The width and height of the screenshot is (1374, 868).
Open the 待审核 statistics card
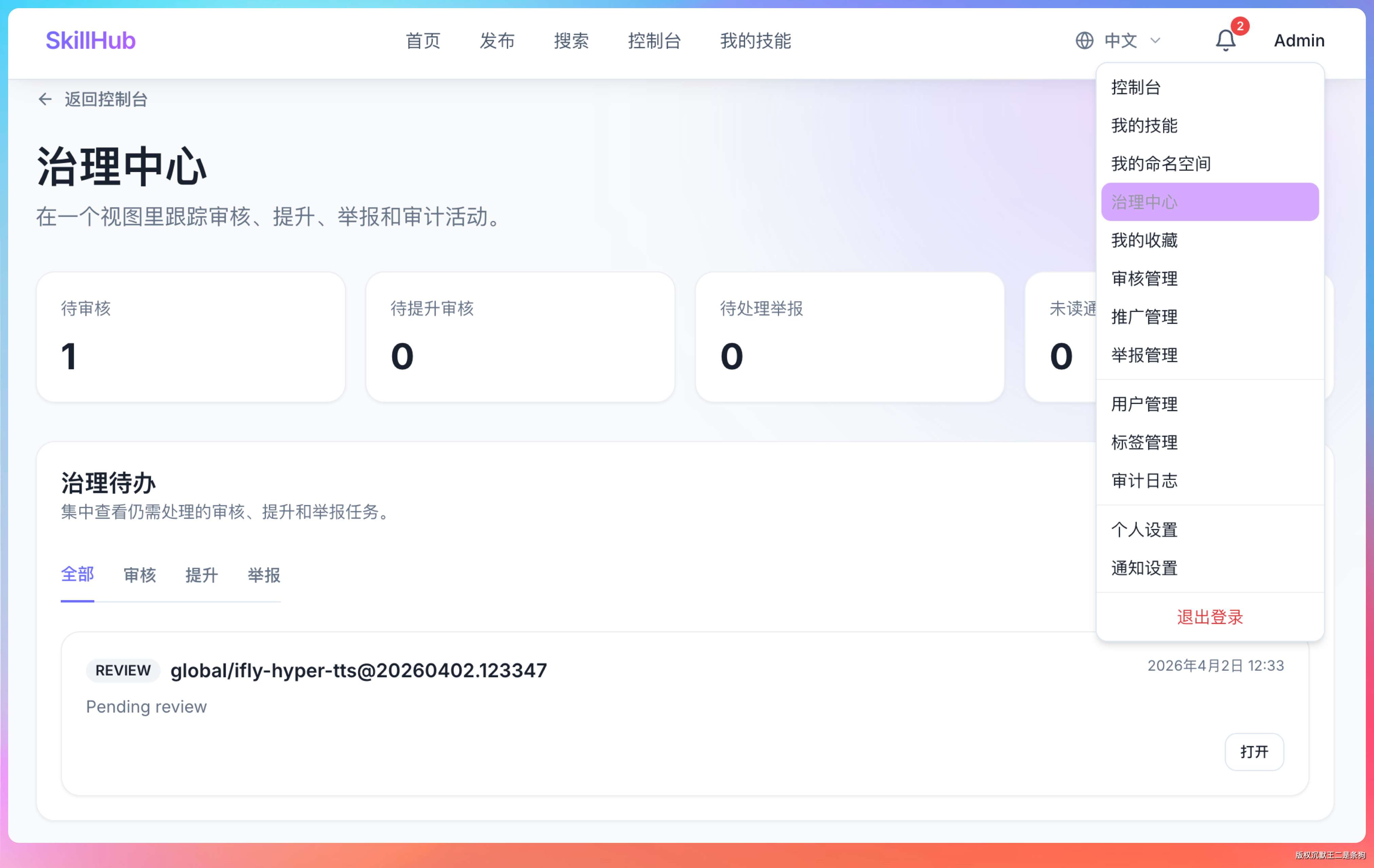click(x=190, y=337)
